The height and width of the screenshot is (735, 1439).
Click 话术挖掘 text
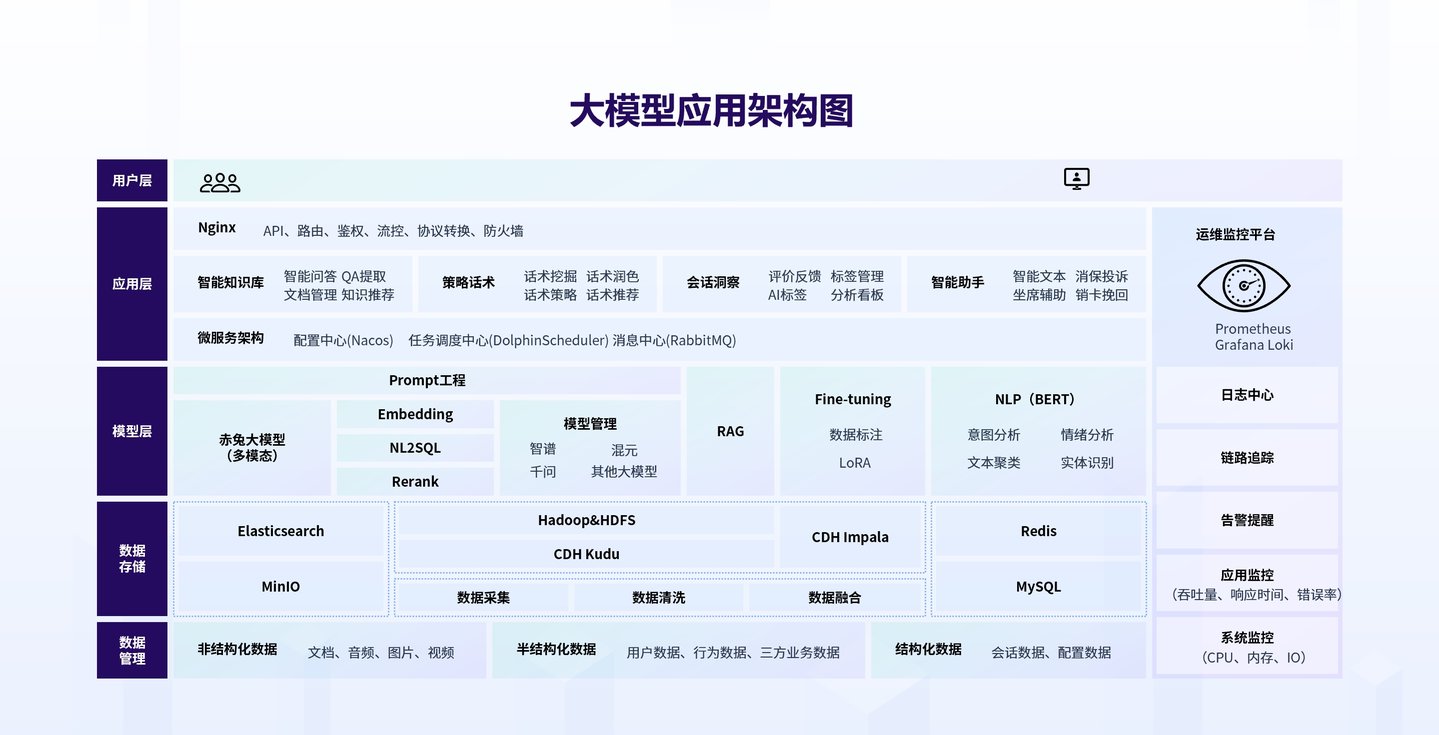(x=550, y=276)
